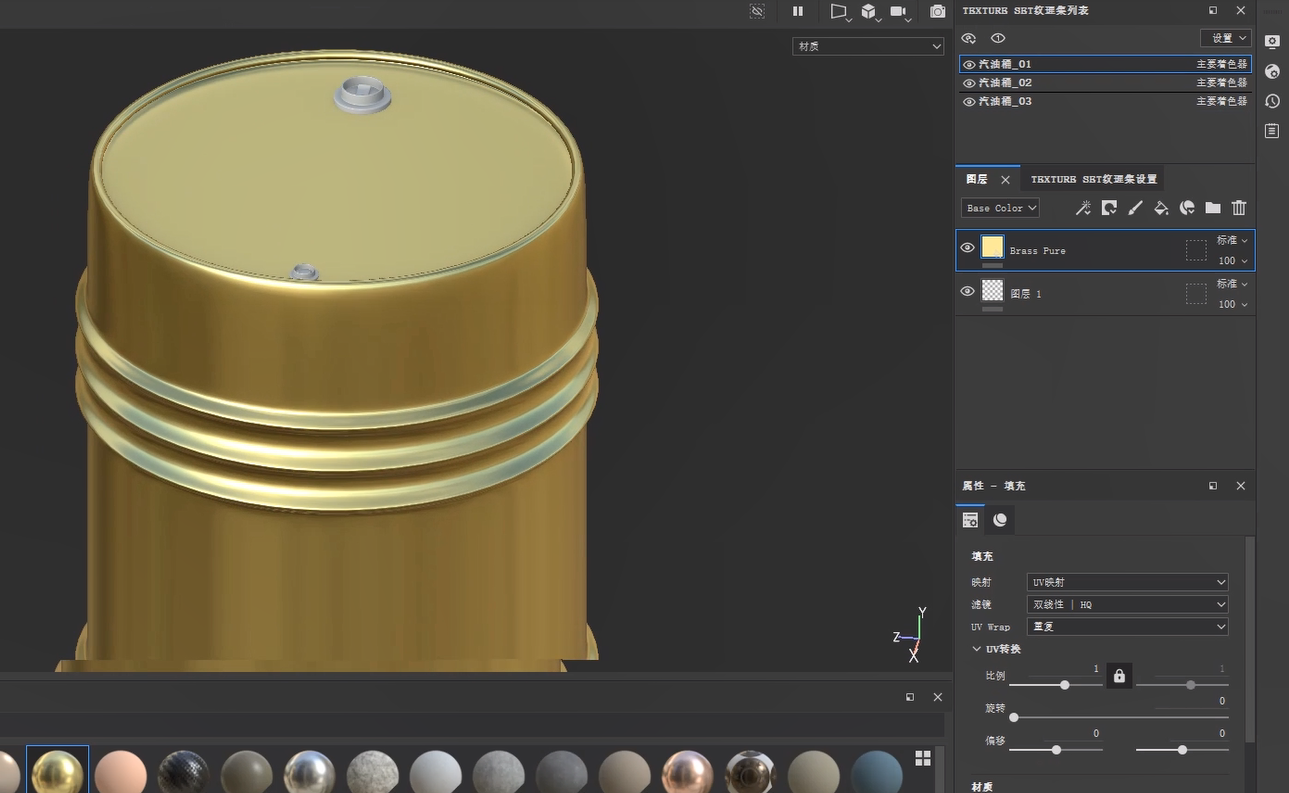This screenshot has height=793, width=1289.
Task: Open the 材质 viewport display mode dropdown
Action: point(867,46)
